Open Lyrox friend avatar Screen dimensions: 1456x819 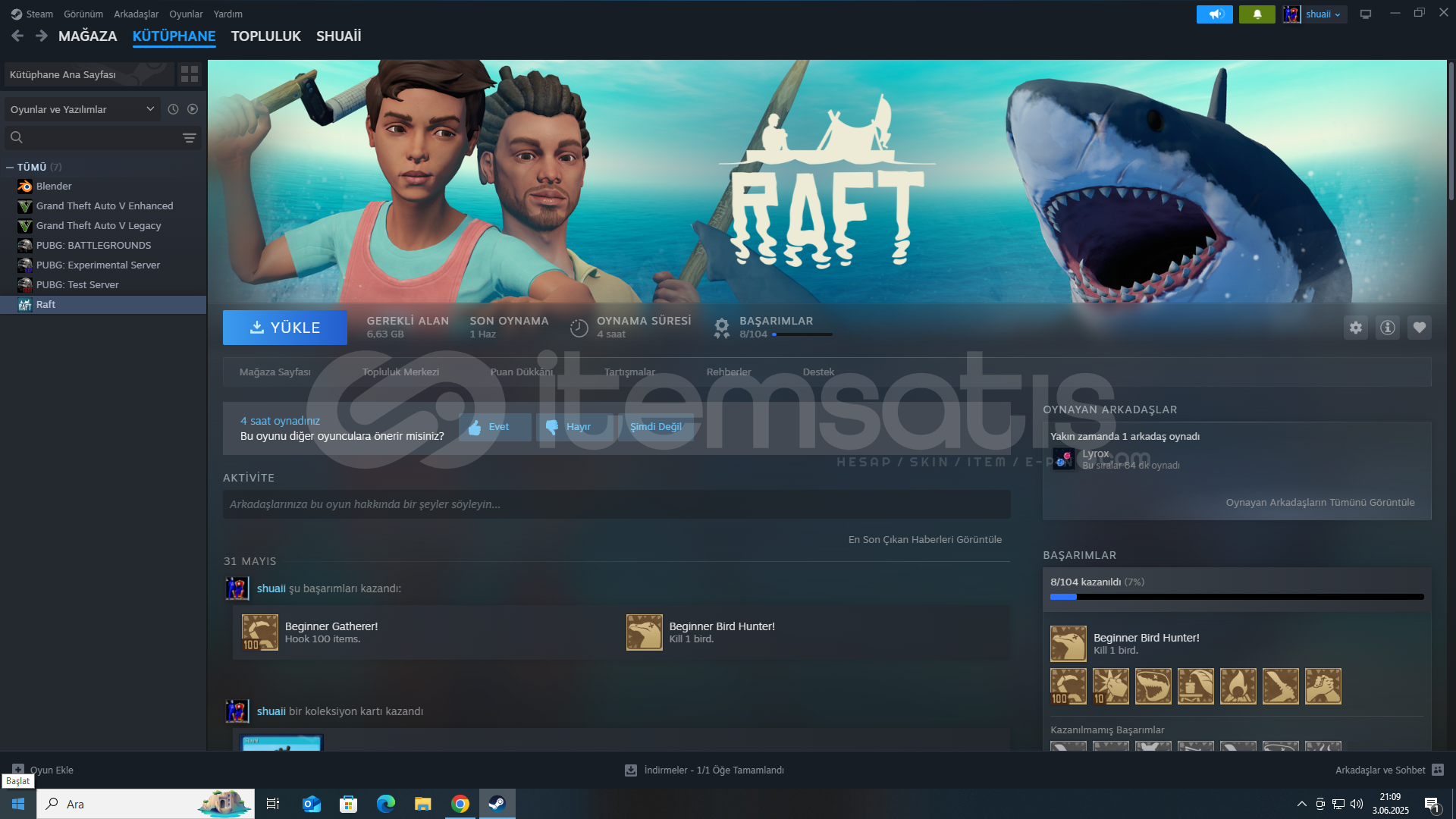point(1063,459)
